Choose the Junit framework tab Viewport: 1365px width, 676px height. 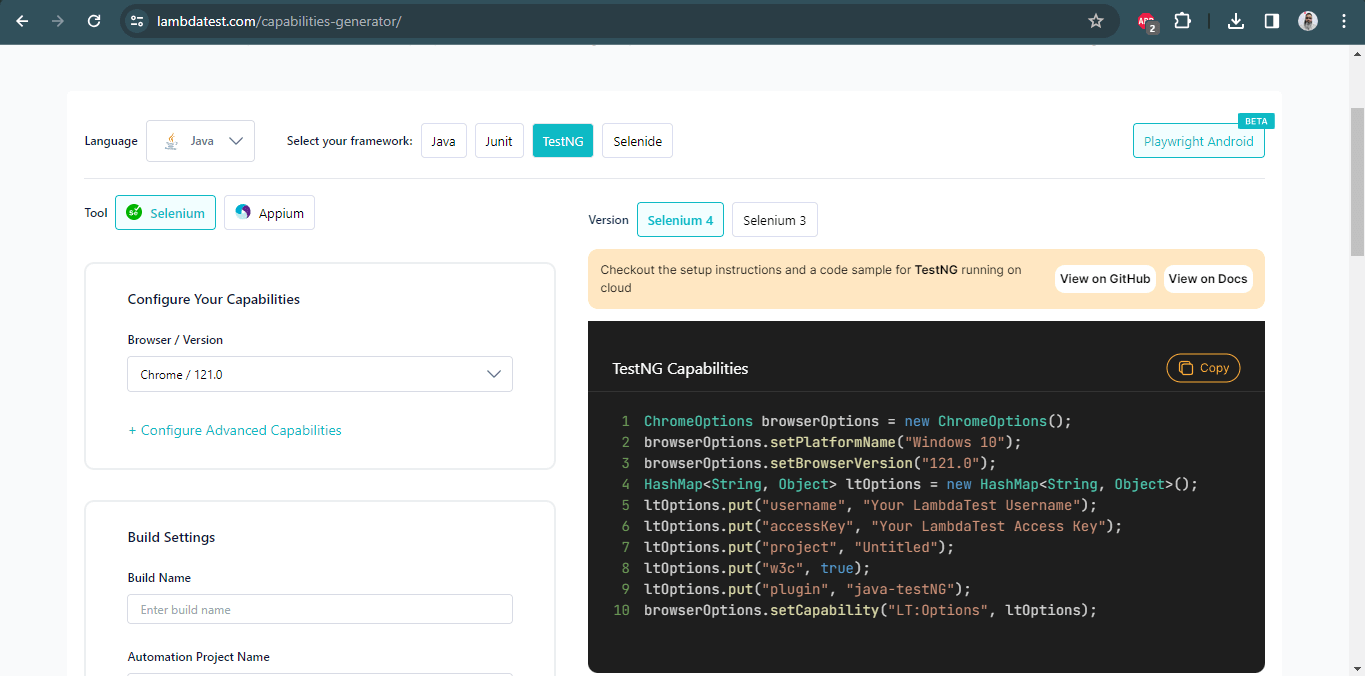point(498,141)
